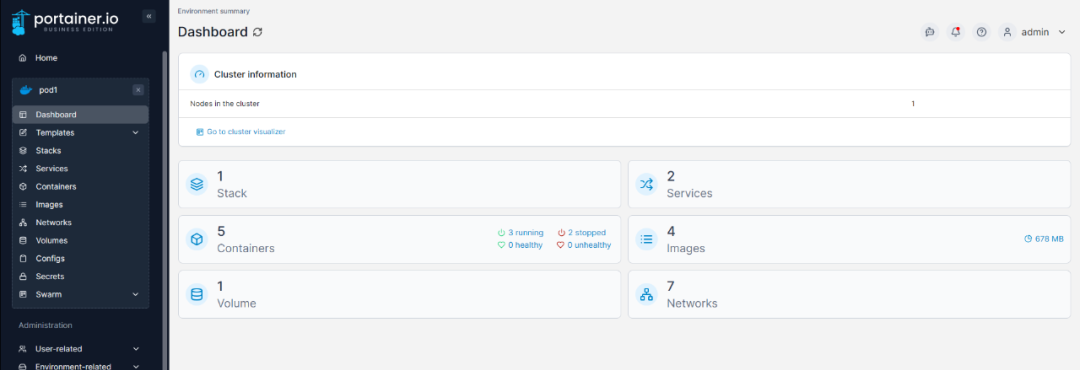Click the Dashboard sidebar icon
Image resolution: width=1080 pixels, height=370 pixels.
pyautogui.click(x=23, y=114)
